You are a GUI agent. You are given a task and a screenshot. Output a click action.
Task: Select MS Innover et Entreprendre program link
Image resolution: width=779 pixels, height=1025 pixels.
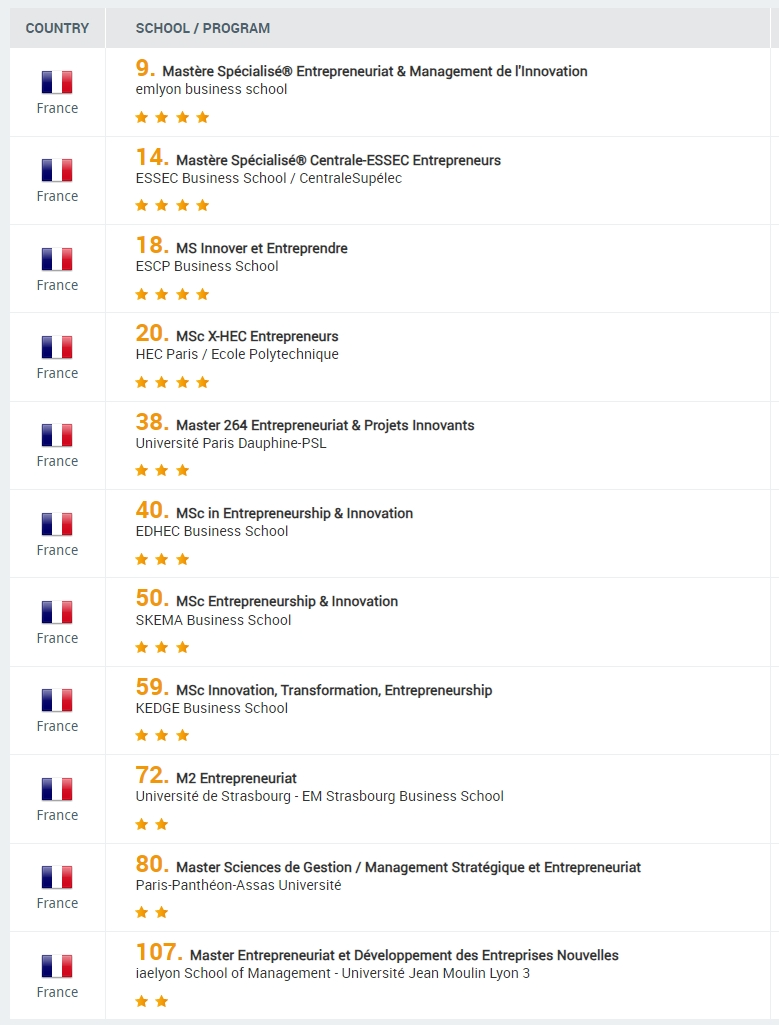tap(261, 248)
